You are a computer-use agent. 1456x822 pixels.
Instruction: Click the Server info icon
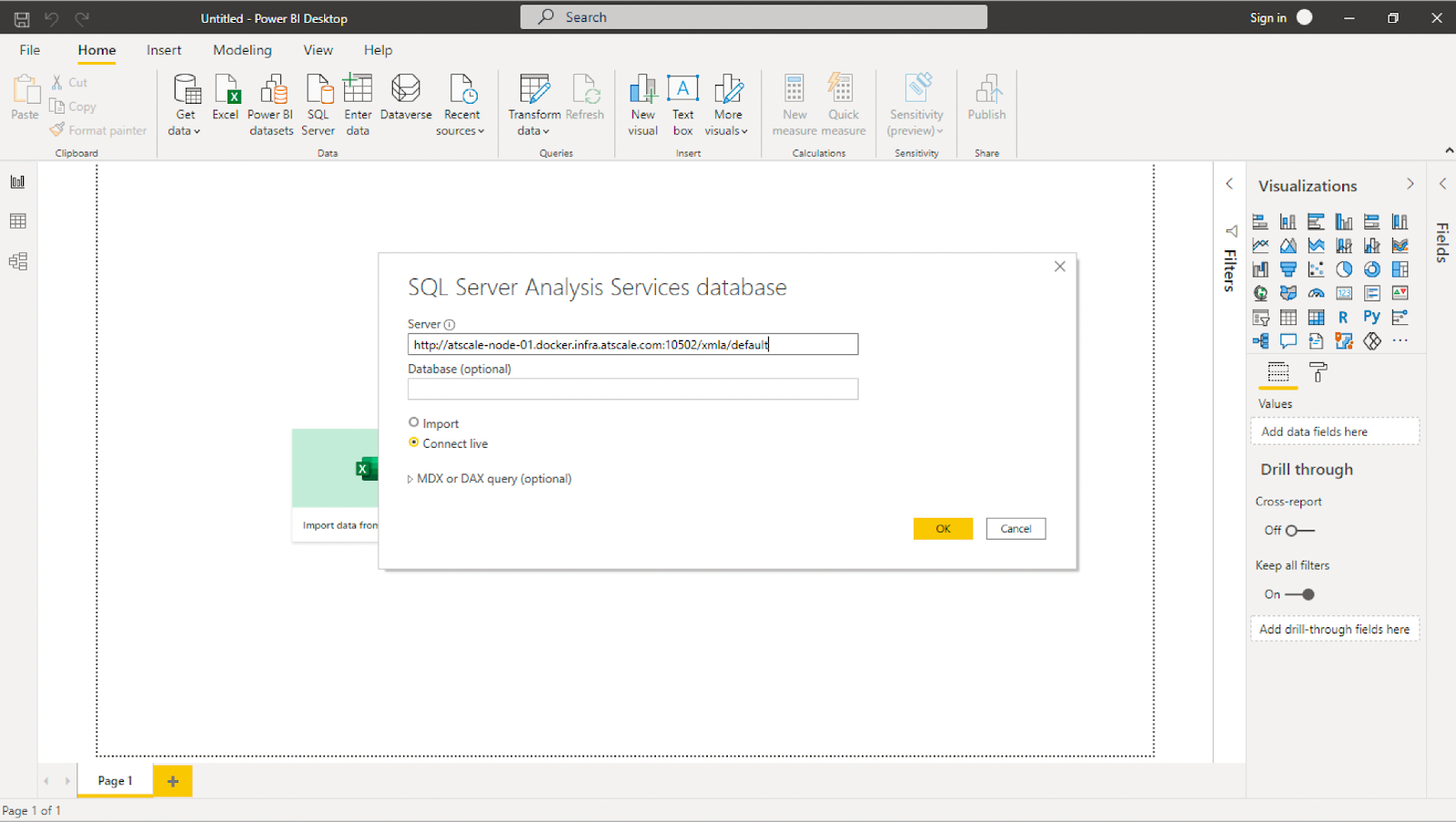(450, 325)
